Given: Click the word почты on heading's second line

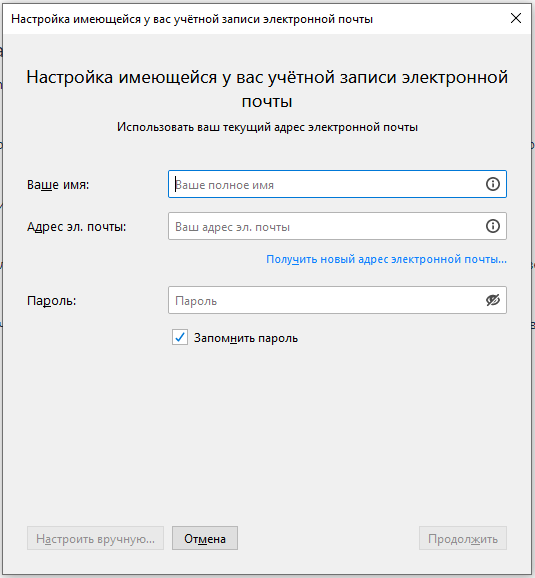Looking at the screenshot, I should [267, 102].
